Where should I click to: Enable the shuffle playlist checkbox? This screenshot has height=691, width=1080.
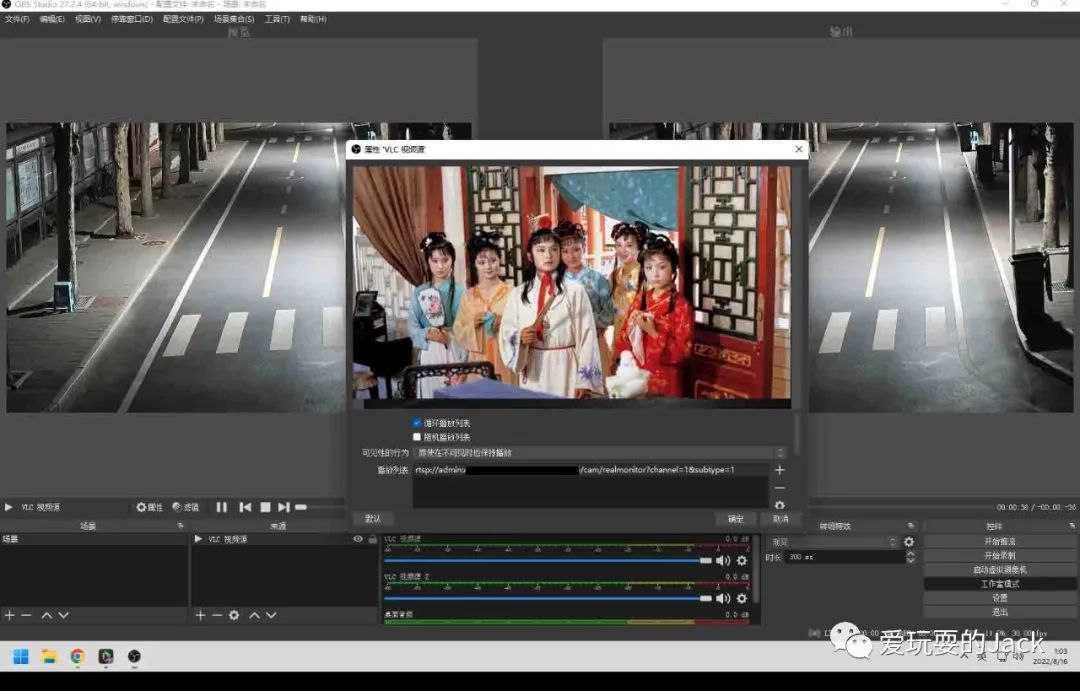pyautogui.click(x=417, y=437)
